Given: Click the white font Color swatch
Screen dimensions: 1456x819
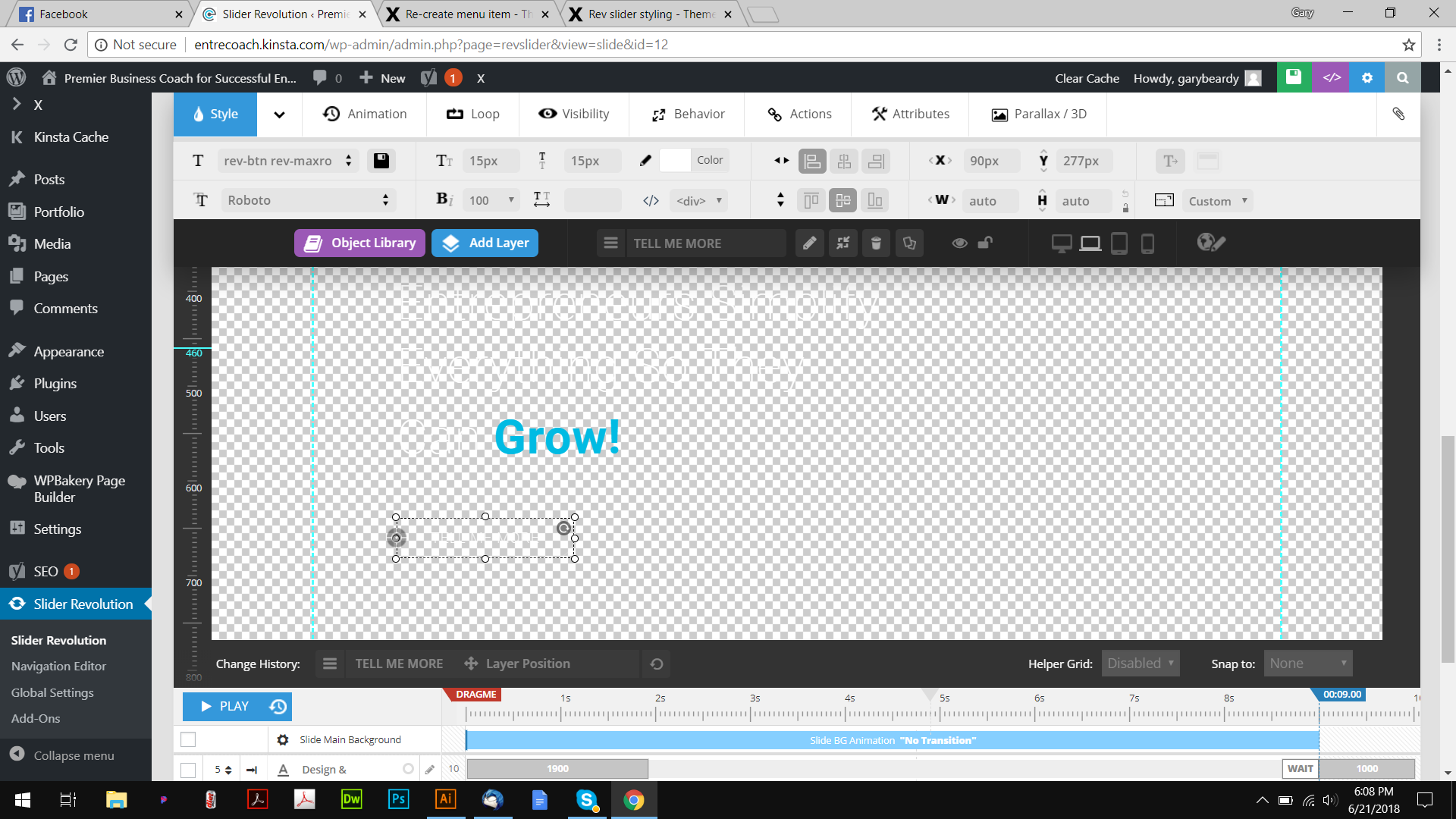Looking at the screenshot, I should point(675,160).
